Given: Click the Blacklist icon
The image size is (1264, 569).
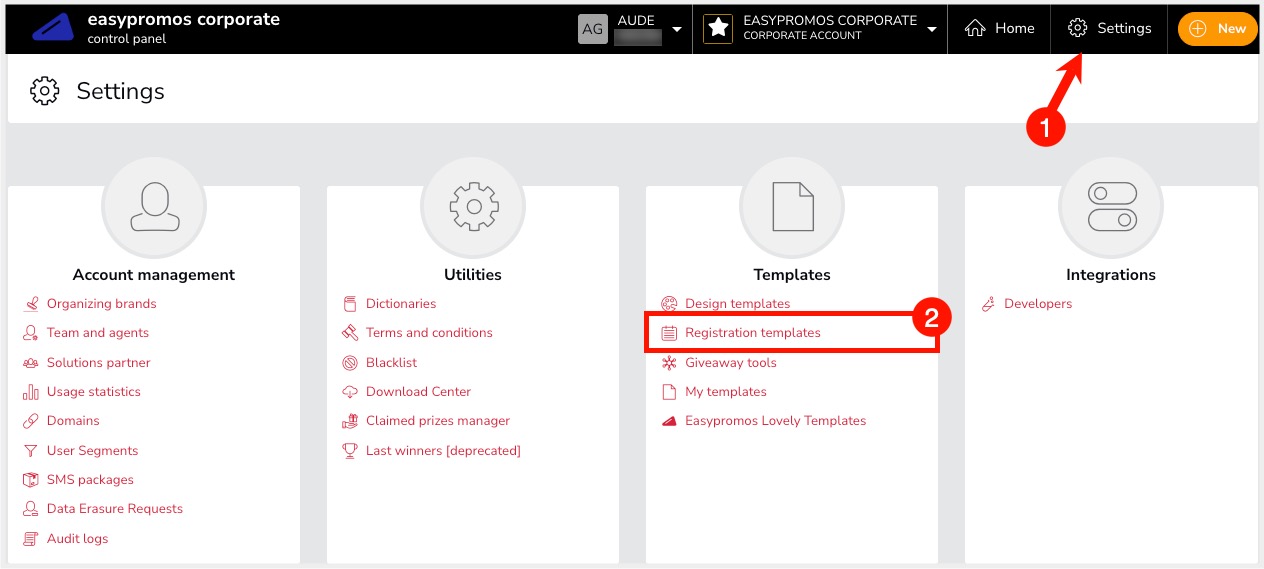Looking at the screenshot, I should (350, 363).
